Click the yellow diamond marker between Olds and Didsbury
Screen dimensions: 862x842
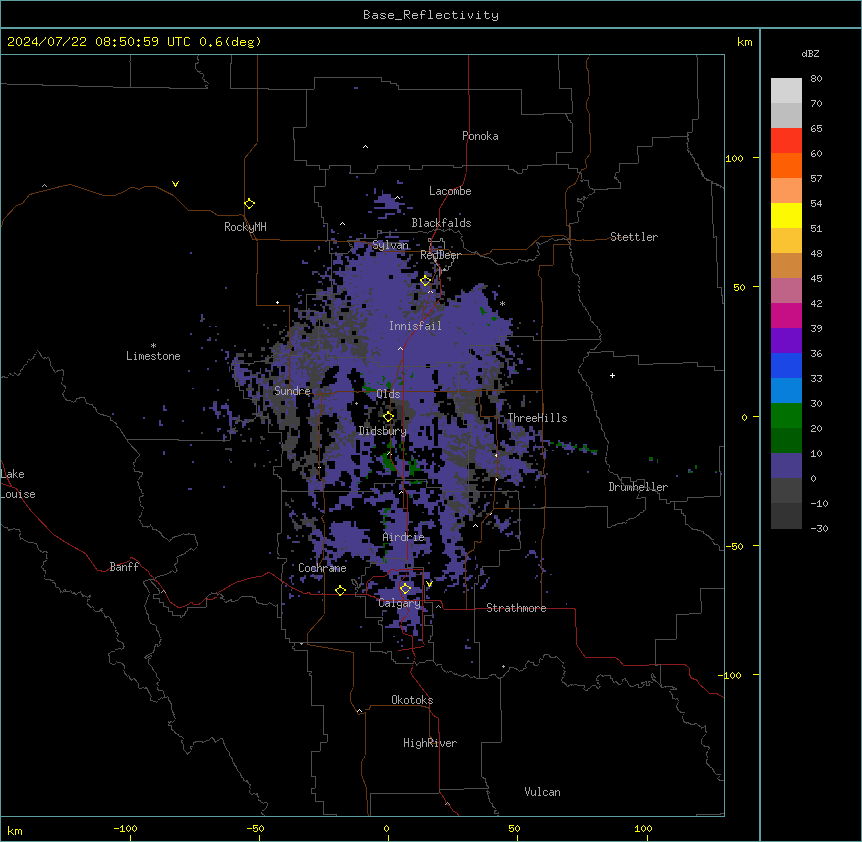point(388,417)
